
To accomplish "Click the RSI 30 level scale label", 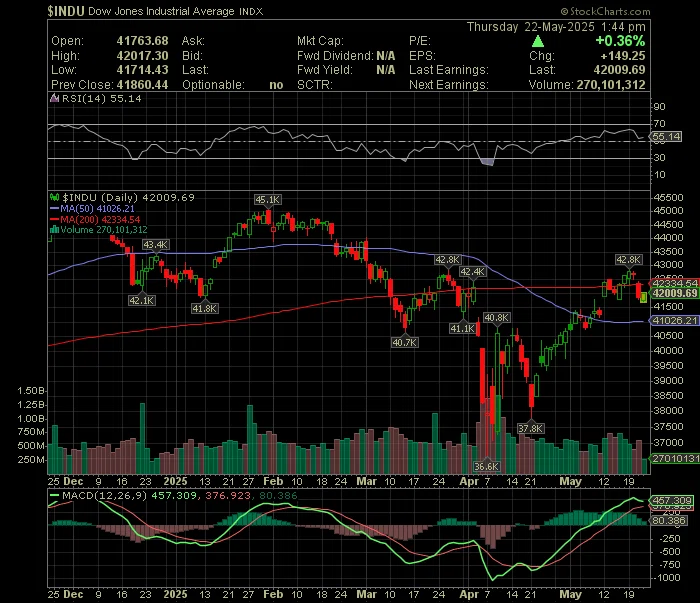I will click(x=659, y=158).
